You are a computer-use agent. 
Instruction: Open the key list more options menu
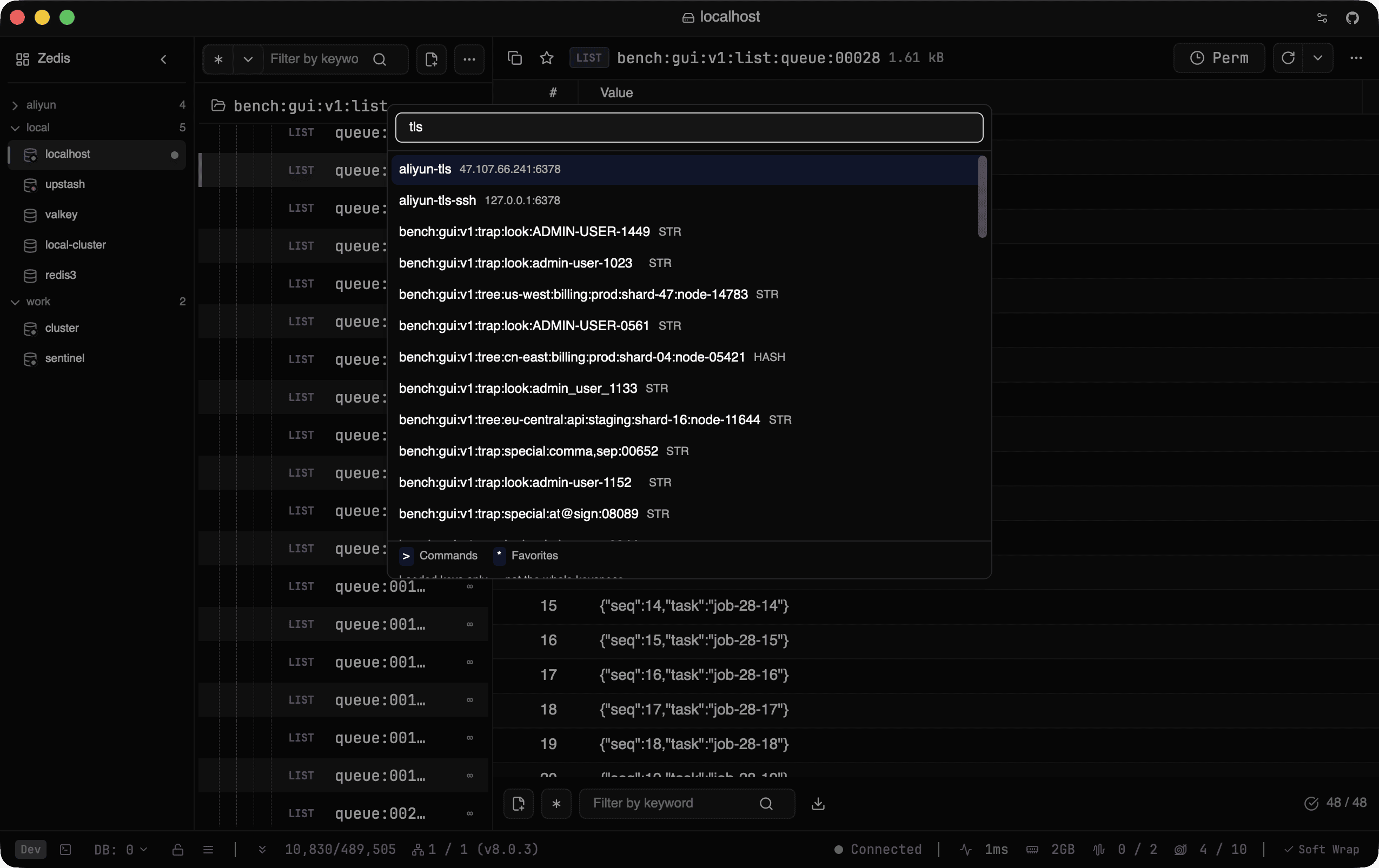point(469,59)
